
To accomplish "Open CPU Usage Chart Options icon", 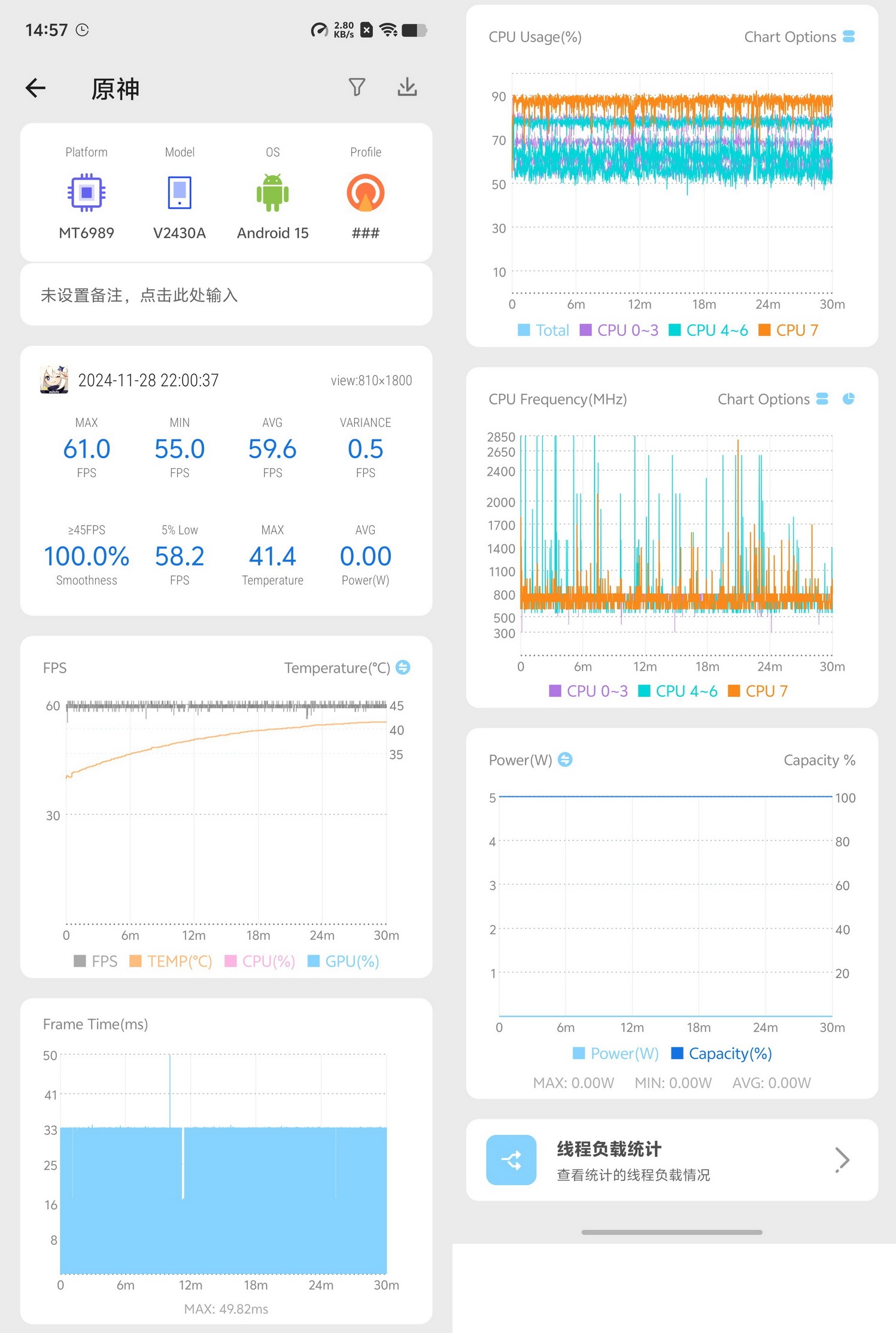I will 849,37.
